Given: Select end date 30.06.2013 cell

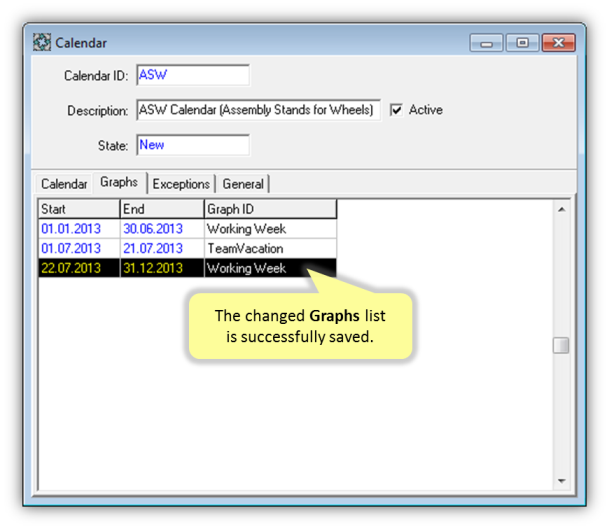Looking at the screenshot, I should tap(162, 229).
